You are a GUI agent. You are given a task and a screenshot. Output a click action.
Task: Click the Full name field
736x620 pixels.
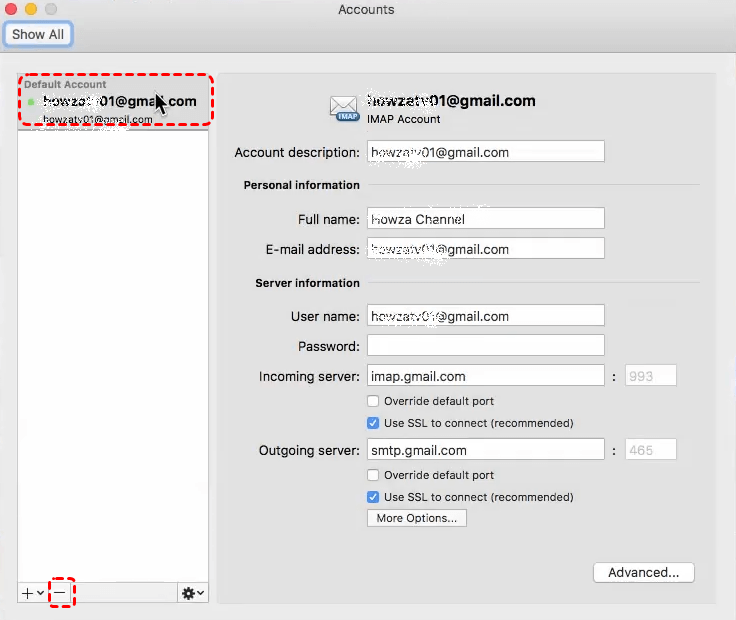(x=485, y=219)
